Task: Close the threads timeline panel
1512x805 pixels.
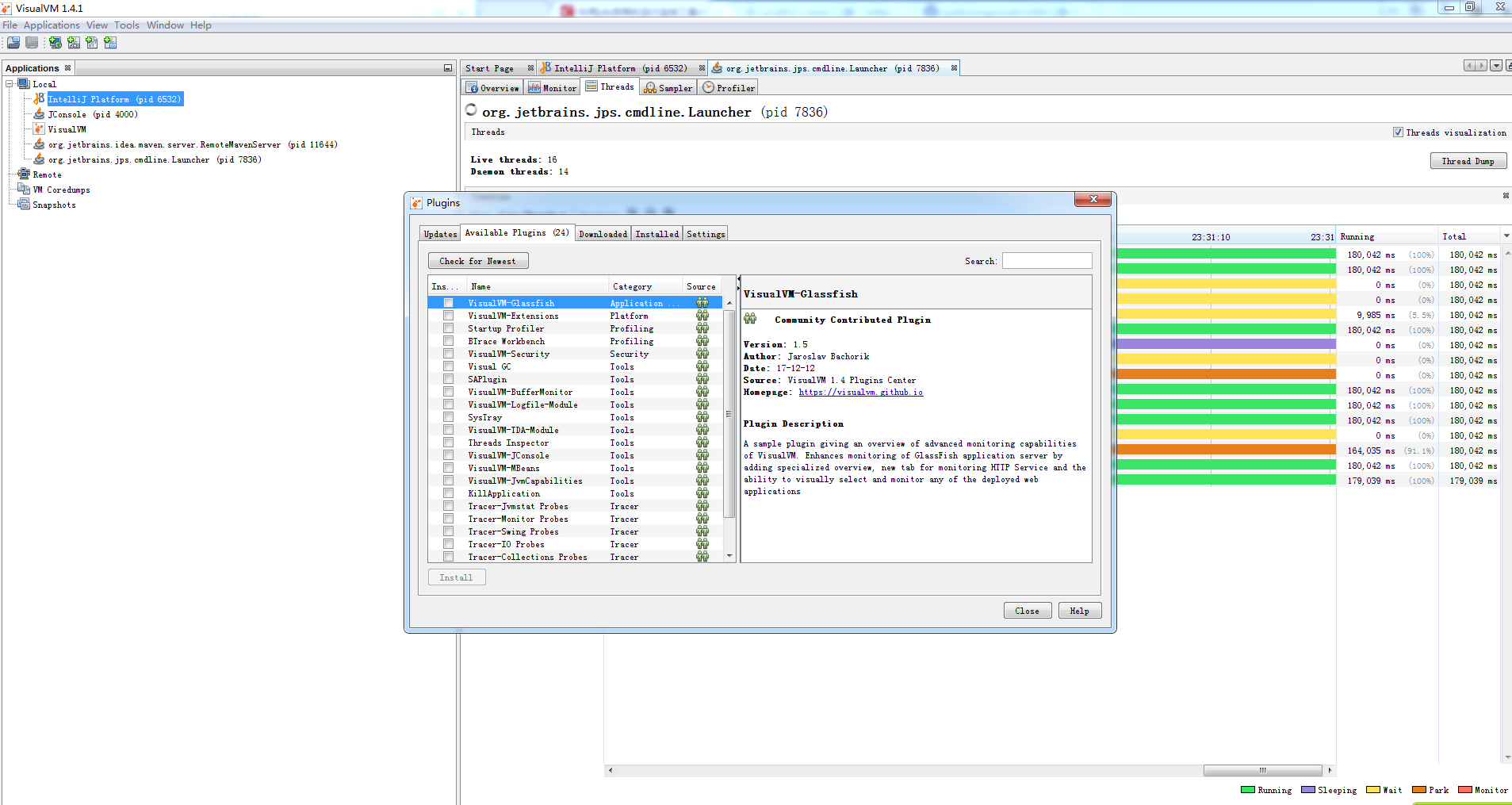Action: click(1506, 196)
